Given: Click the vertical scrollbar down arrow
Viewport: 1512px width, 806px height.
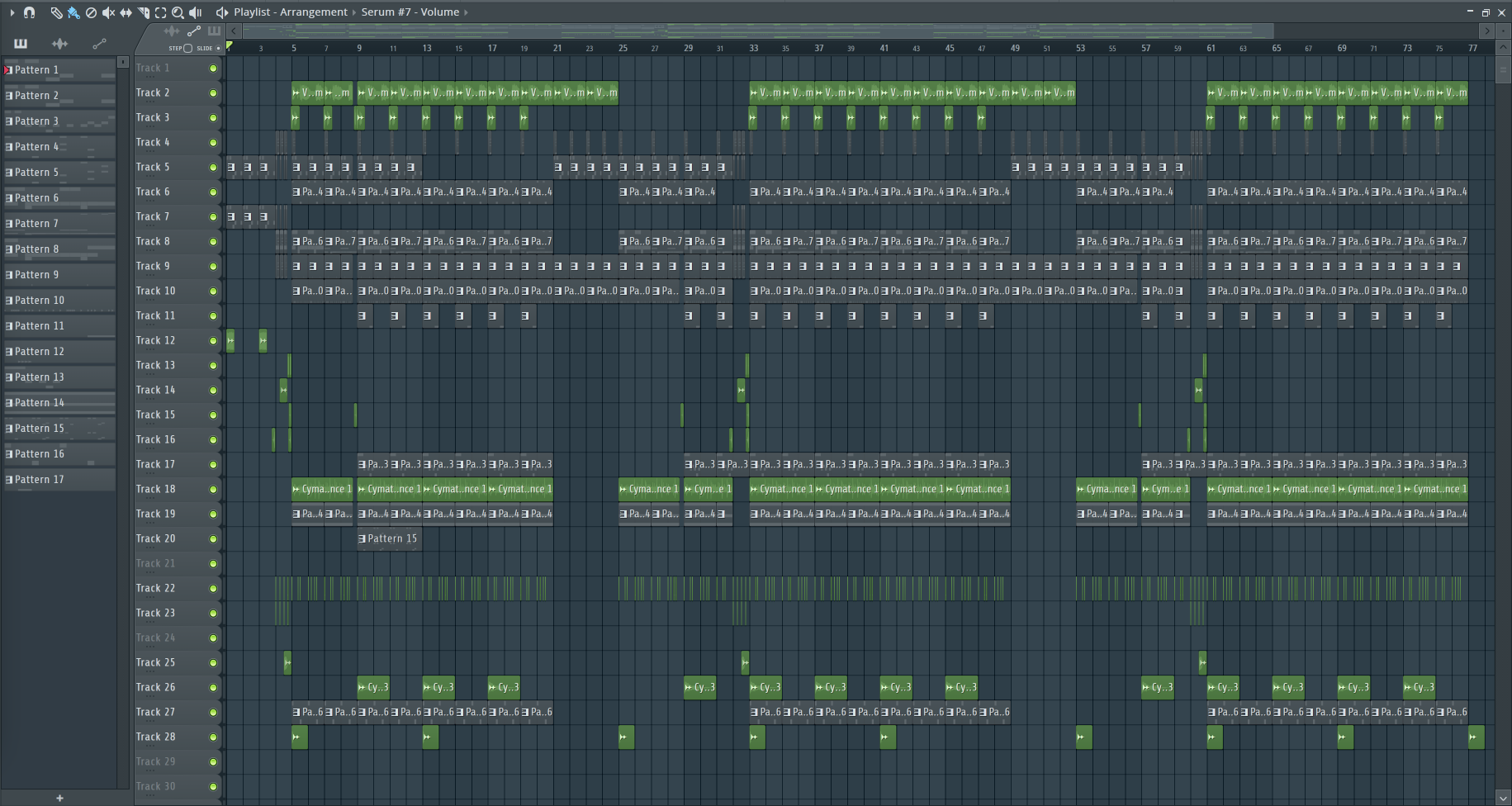Looking at the screenshot, I should (x=1503, y=798).
